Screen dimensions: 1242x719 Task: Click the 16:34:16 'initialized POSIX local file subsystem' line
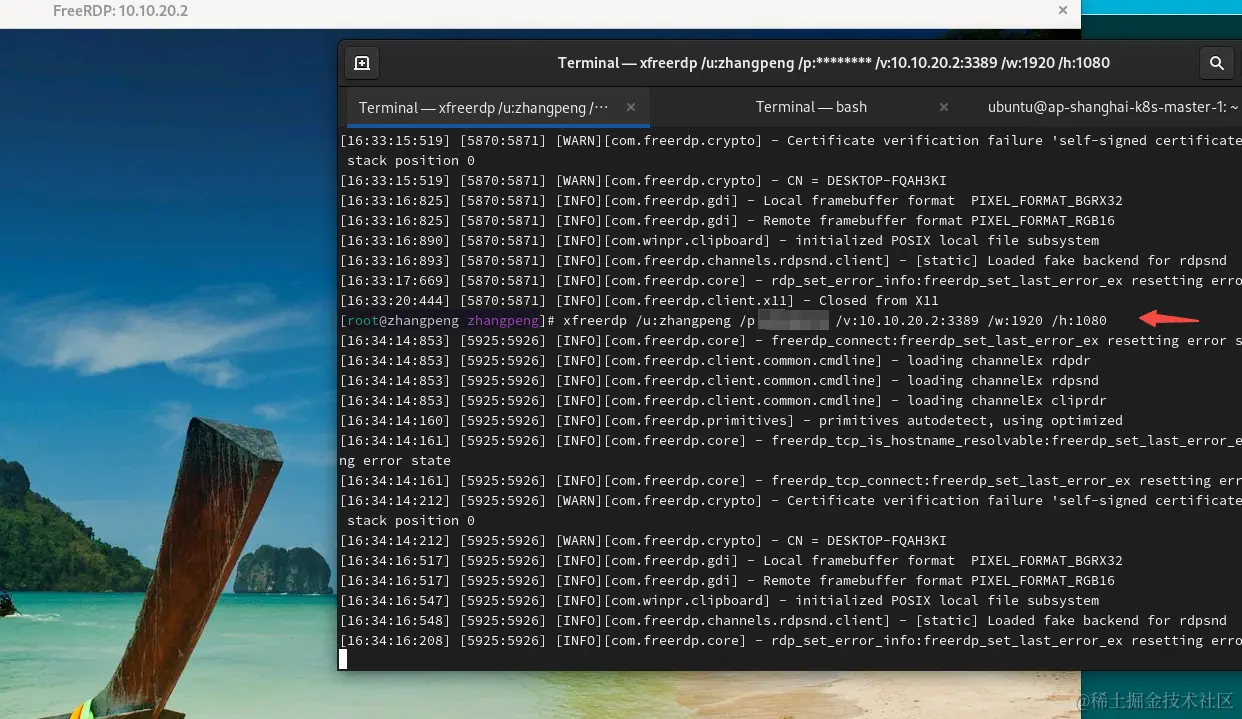[x=719, y=601]
